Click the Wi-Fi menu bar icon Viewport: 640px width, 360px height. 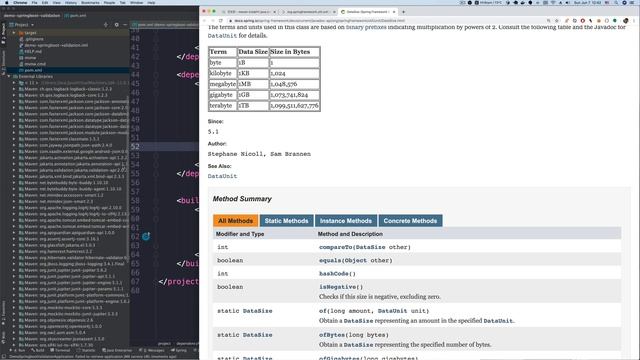coord(553,2)
